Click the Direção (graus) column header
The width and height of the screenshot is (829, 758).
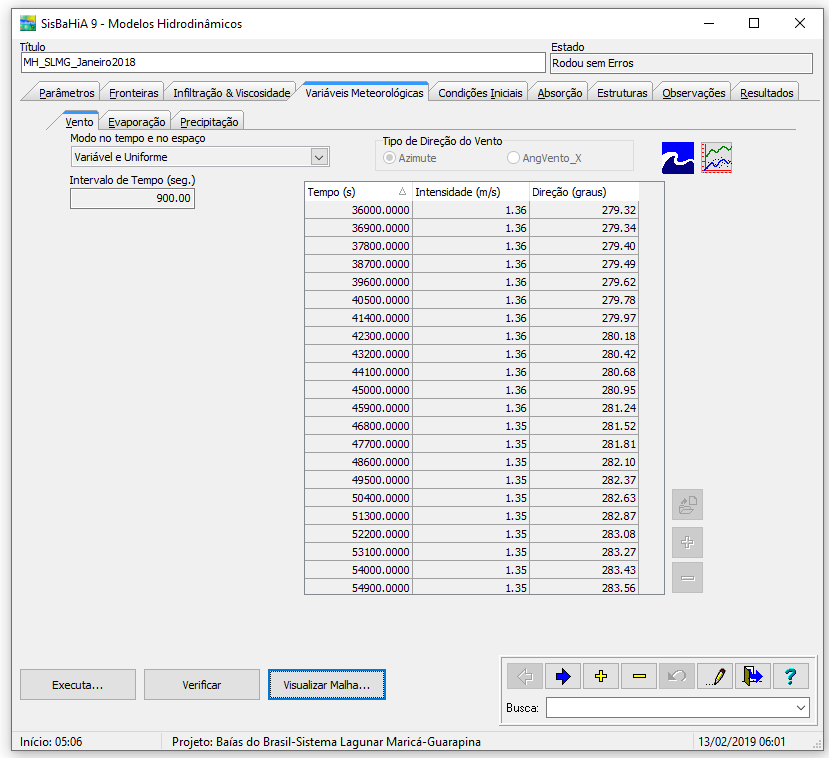pos(584,192)
